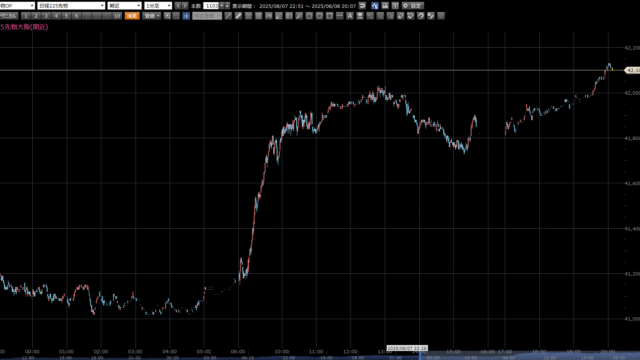Open the 設定 settings button
The width and height of the screenshot is (640, 360).
click(x=413, y=6)
